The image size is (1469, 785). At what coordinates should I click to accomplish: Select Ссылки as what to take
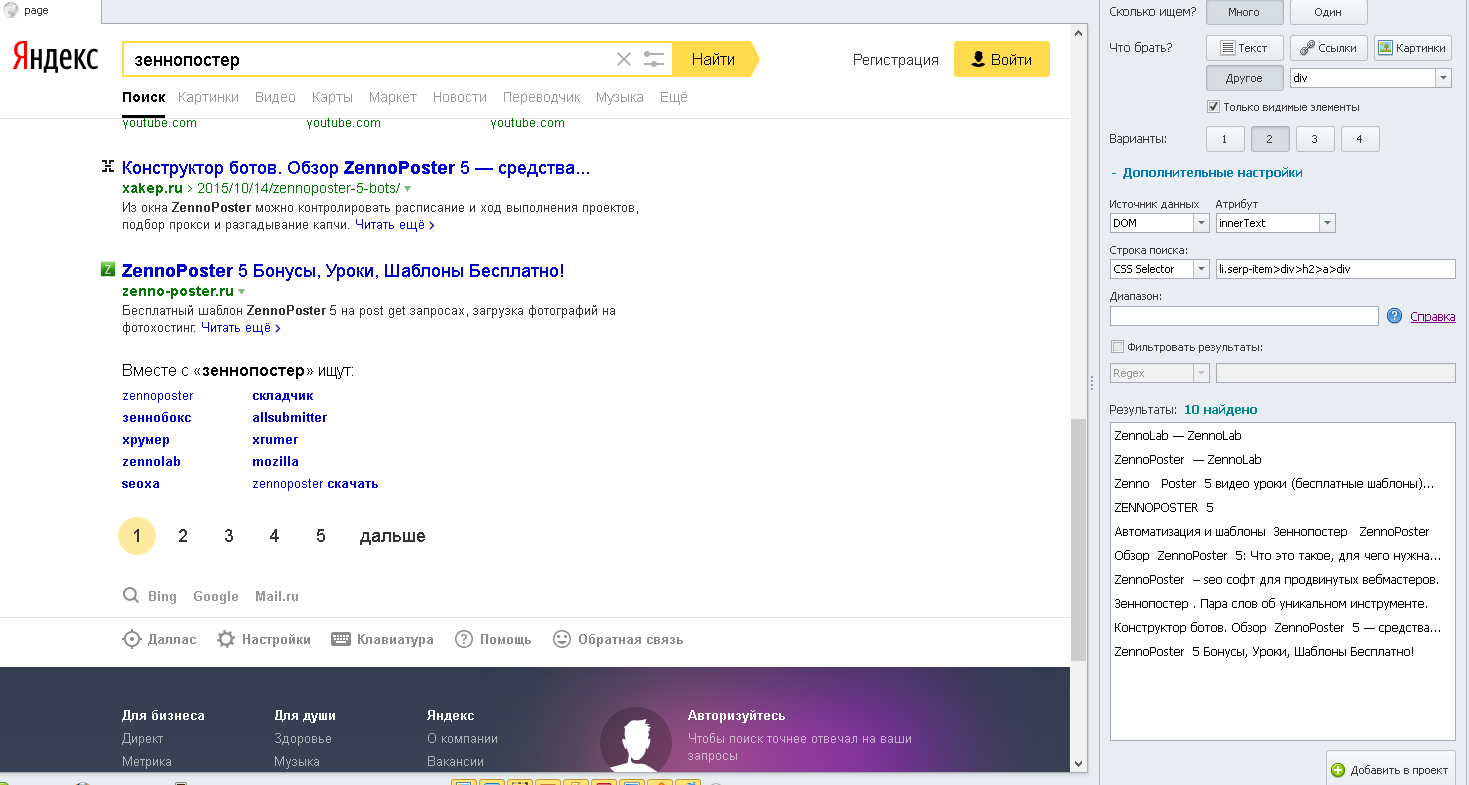pos(1328,48)
